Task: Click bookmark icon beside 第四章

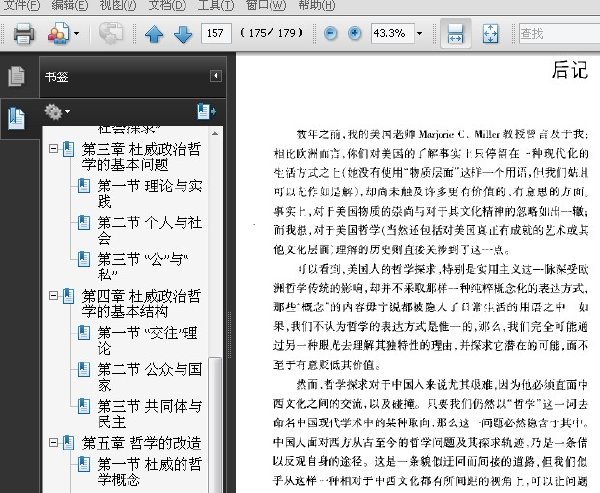Action: coord(68,296)
